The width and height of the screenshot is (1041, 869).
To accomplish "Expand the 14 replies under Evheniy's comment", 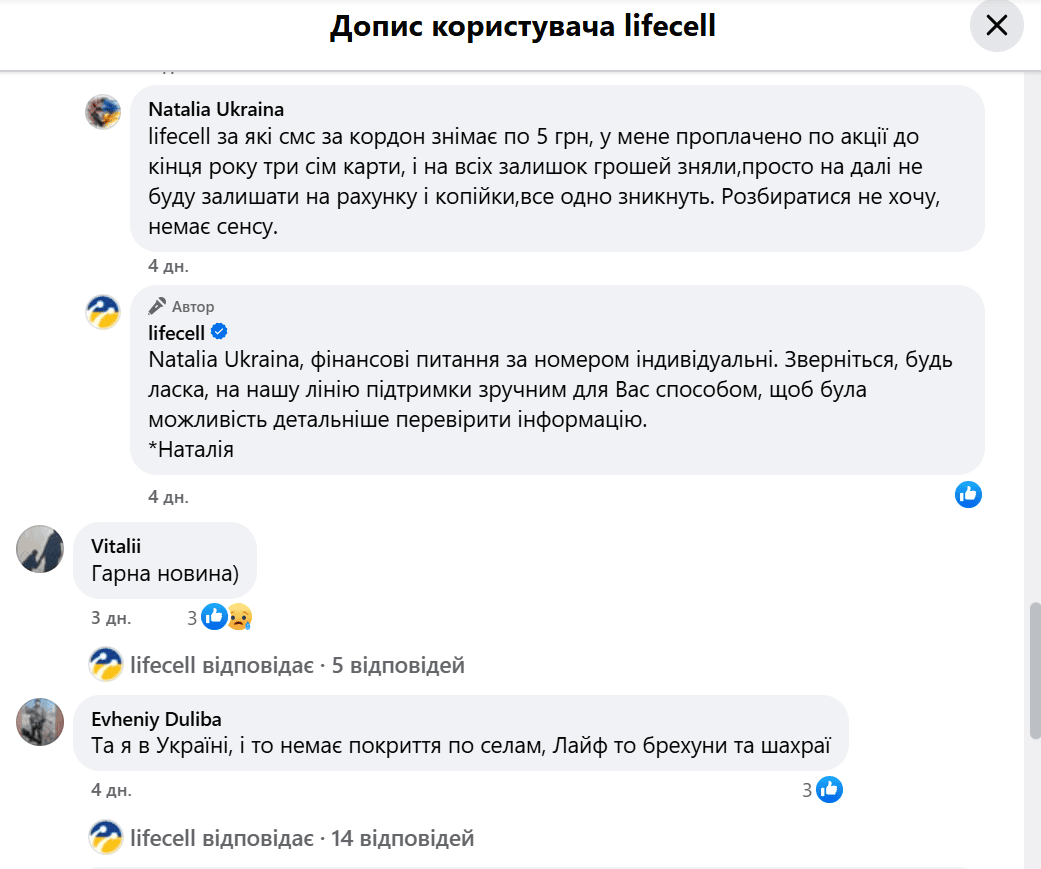I will click(x=302, y=838).
